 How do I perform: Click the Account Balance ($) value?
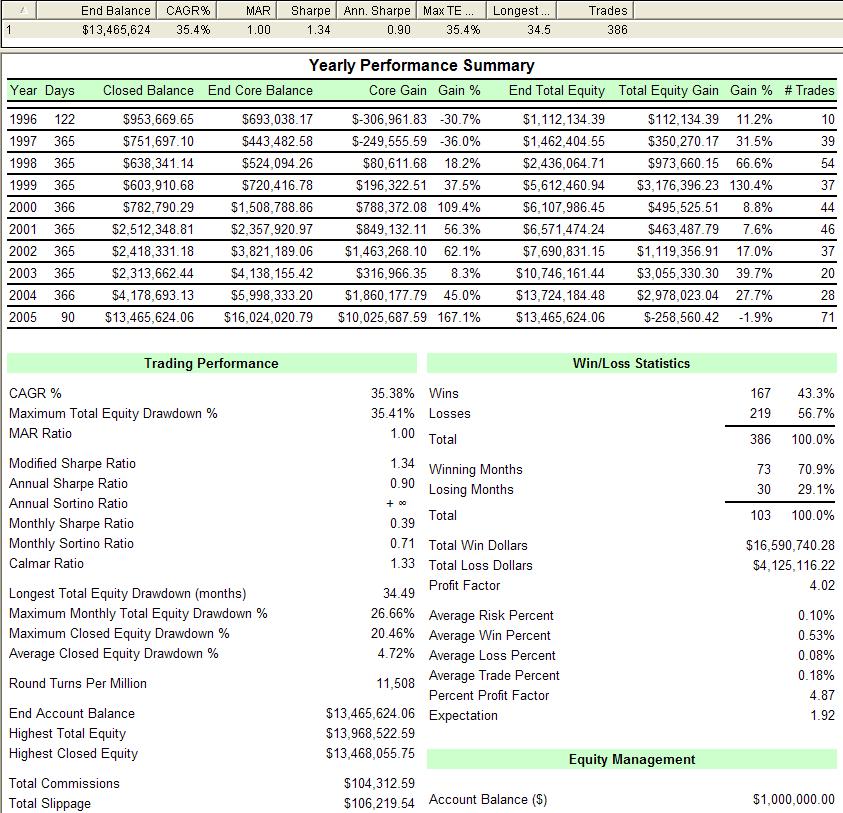793,799
